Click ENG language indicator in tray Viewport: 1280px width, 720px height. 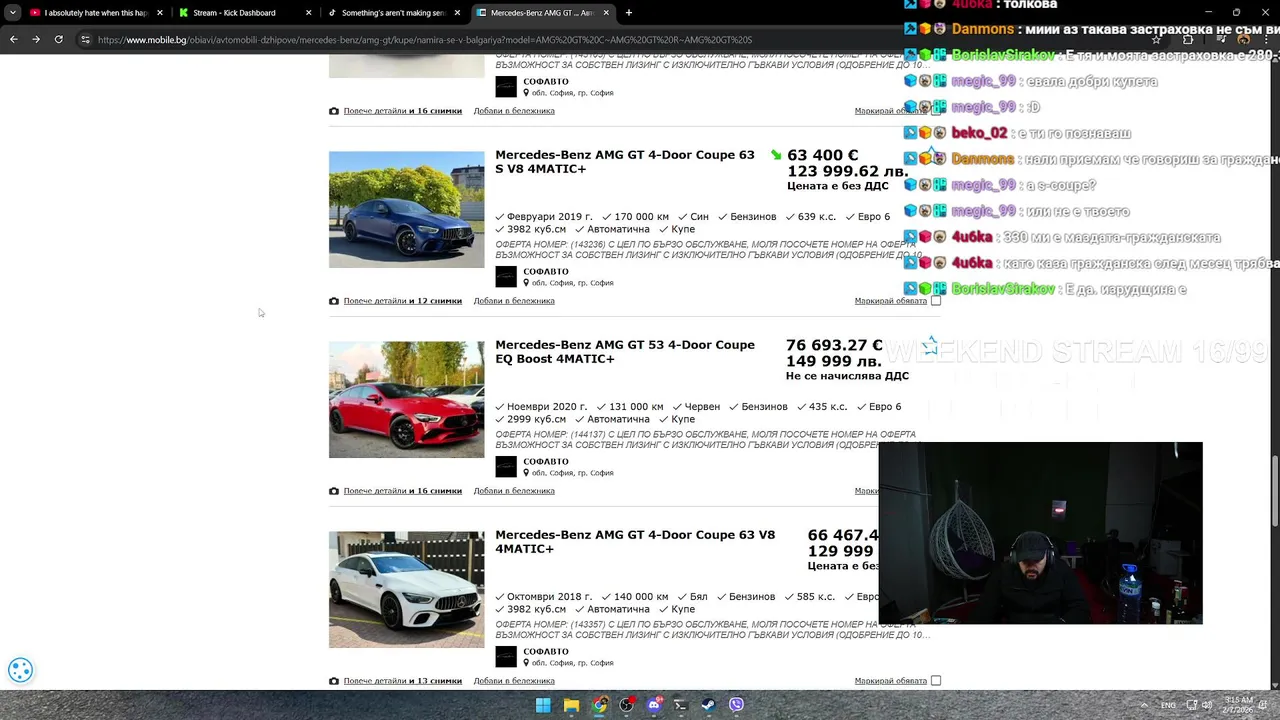1168,705
